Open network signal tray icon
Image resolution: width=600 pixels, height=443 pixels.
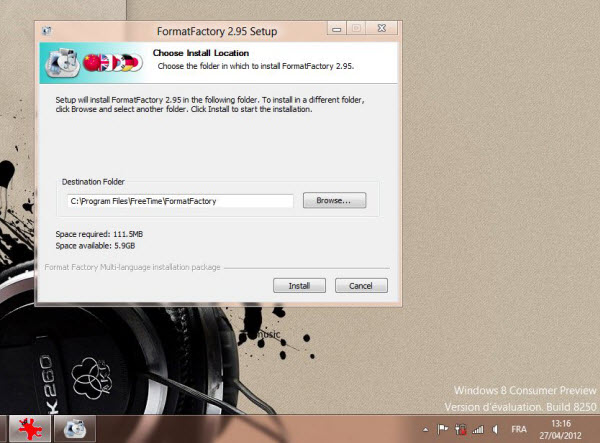[477, 428]
